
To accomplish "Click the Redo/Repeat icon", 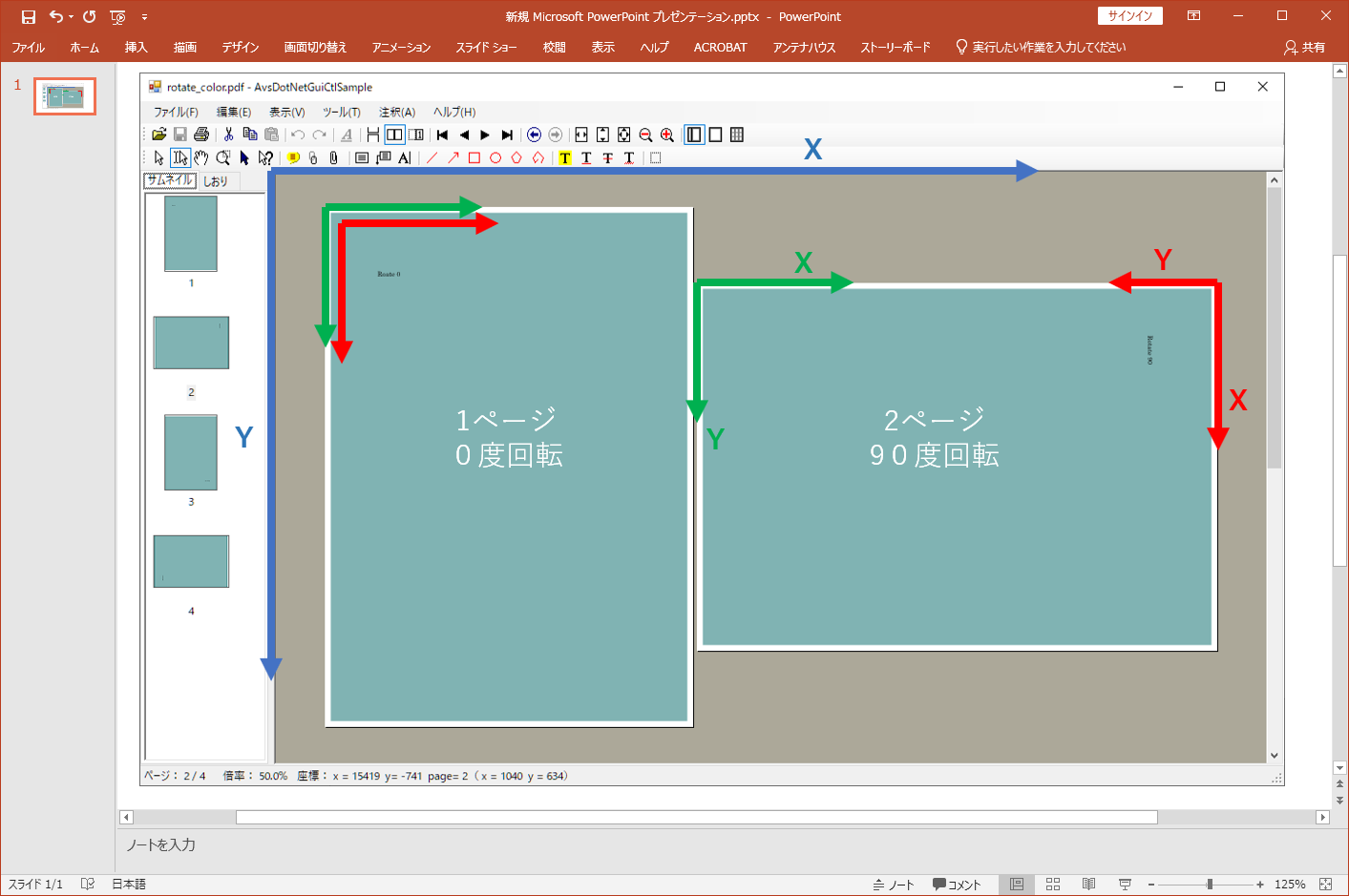I will coord(90,16).
